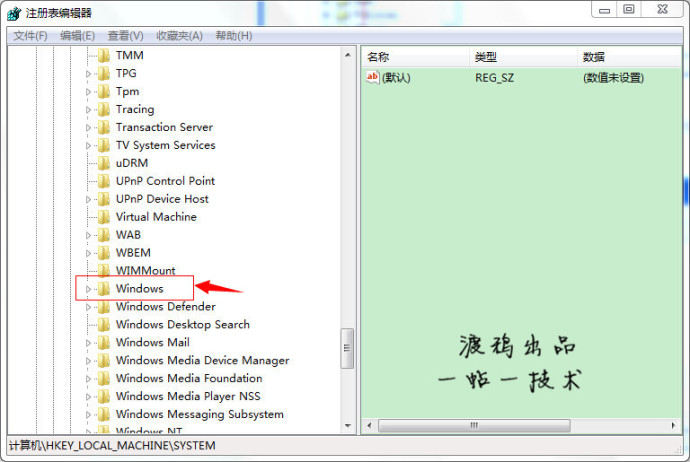Click the uDRM folder icon
This screenshot has height=462, width=690.
(x=103, y=163)
